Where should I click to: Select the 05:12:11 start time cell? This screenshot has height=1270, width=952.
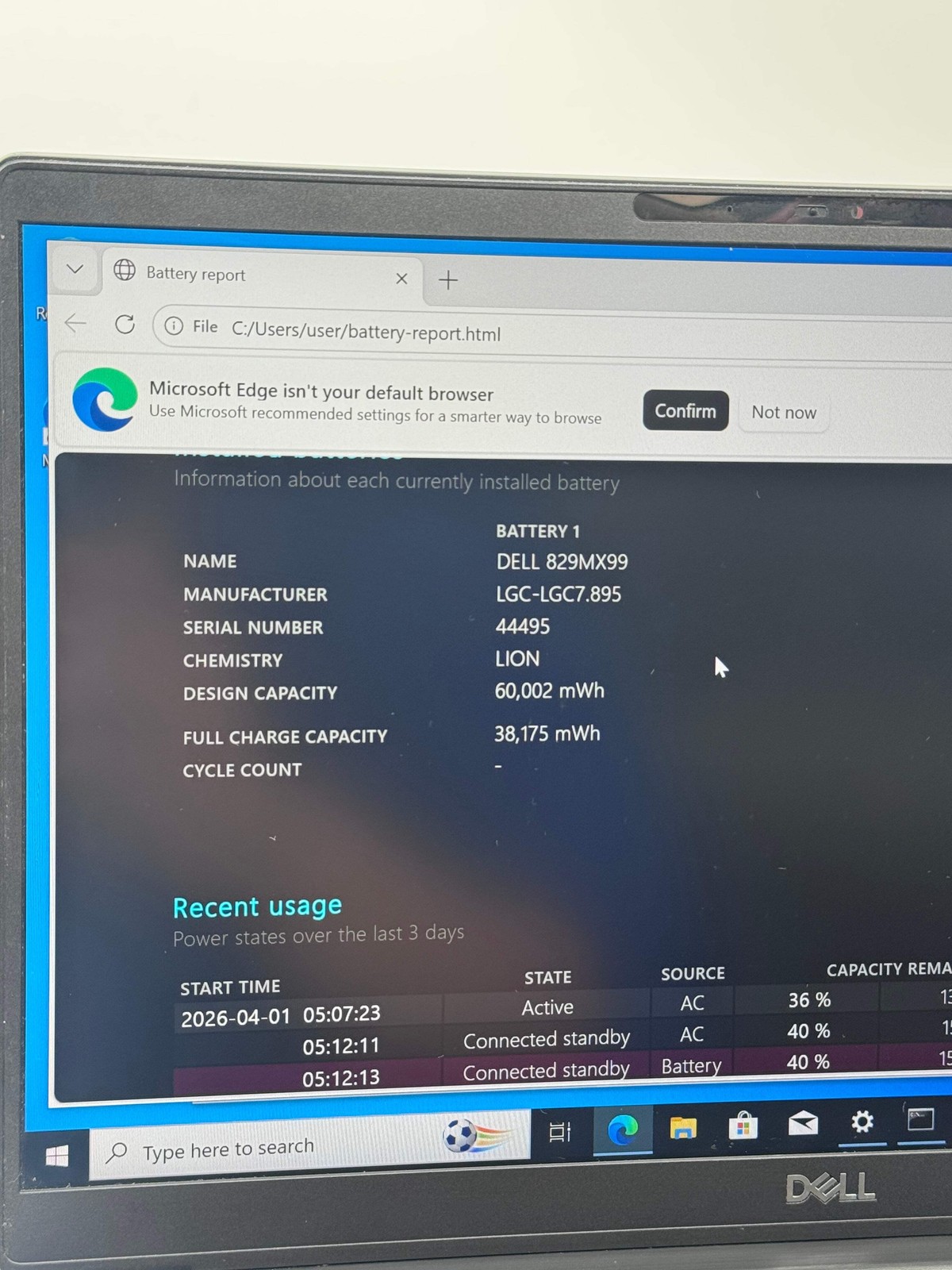click(x=341, y=1046)
